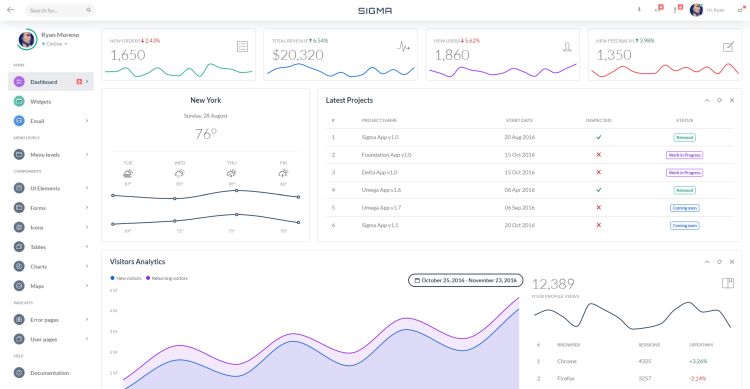750x389 pixels.
Task: Click the SIGMA logo
Action: tap(375, 11)
